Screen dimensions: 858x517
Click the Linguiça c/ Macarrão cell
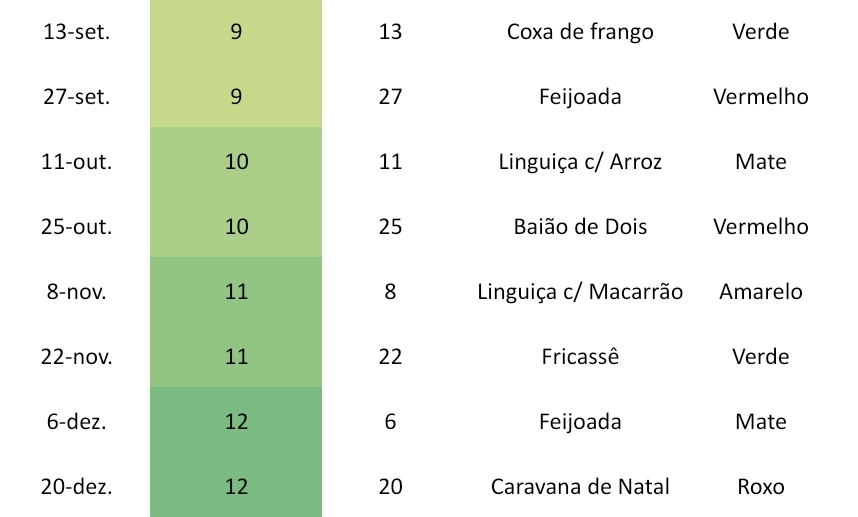[x=580, y=292]
